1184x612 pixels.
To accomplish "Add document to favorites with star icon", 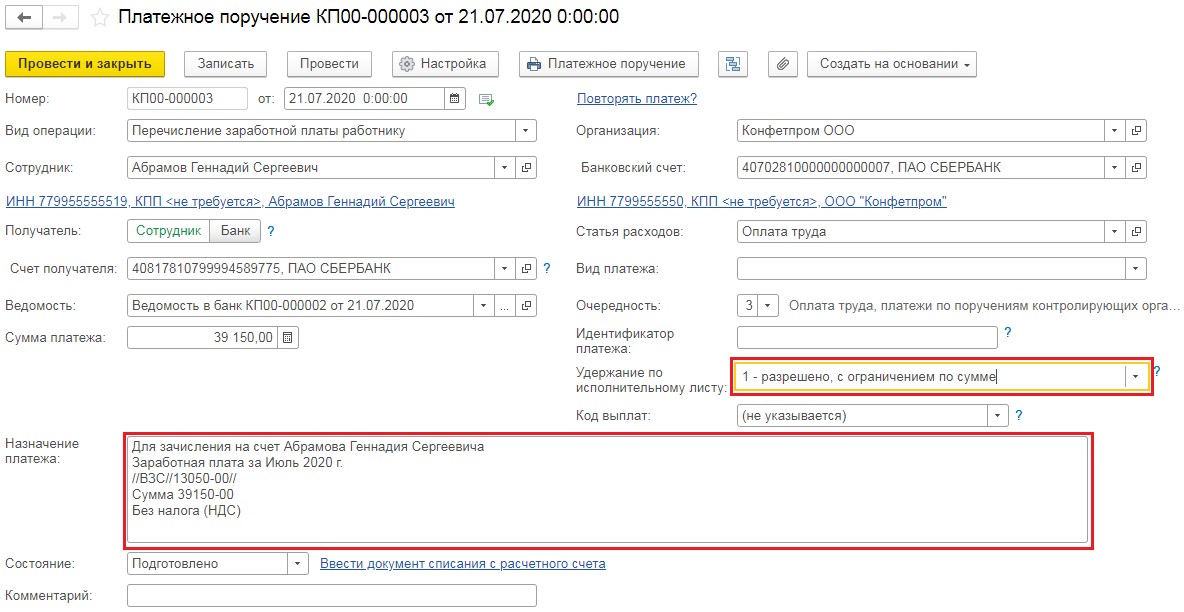I will click(100, 17).
